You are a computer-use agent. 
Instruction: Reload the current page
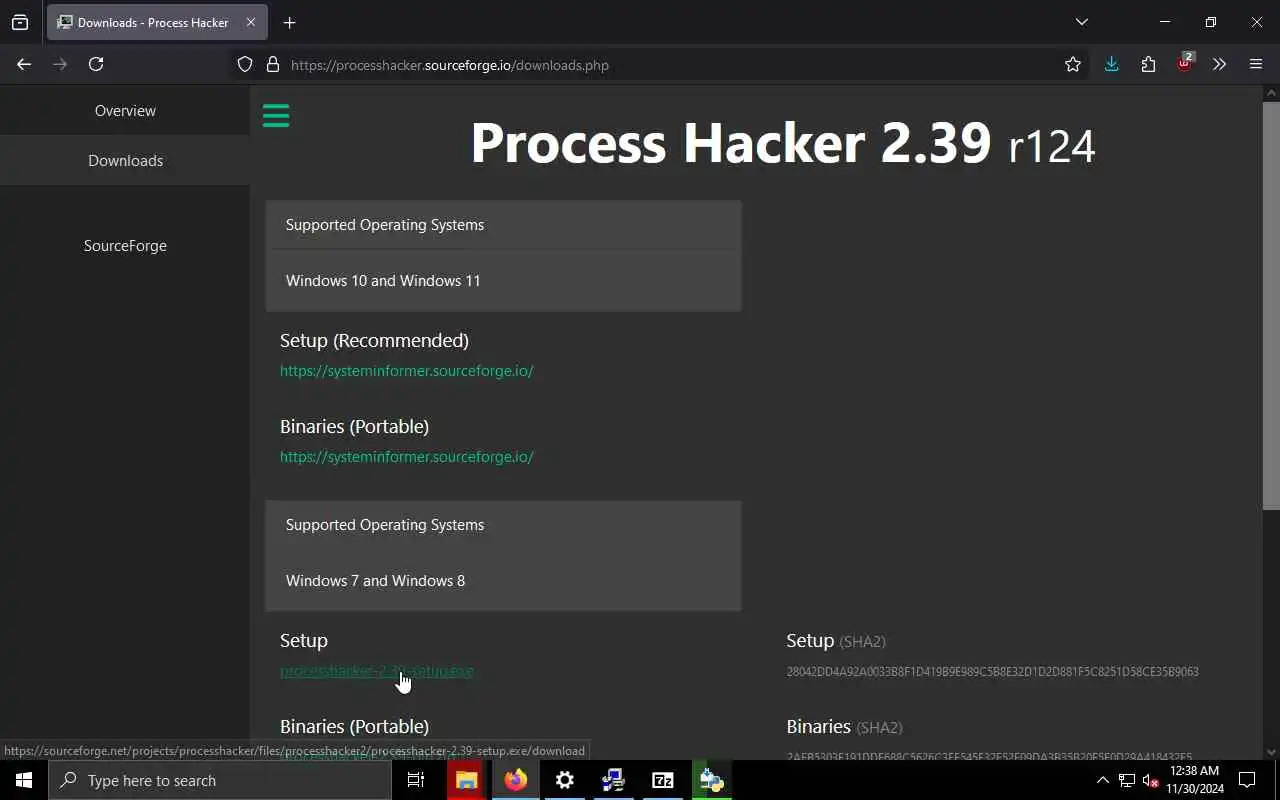(x=96, y=64)
